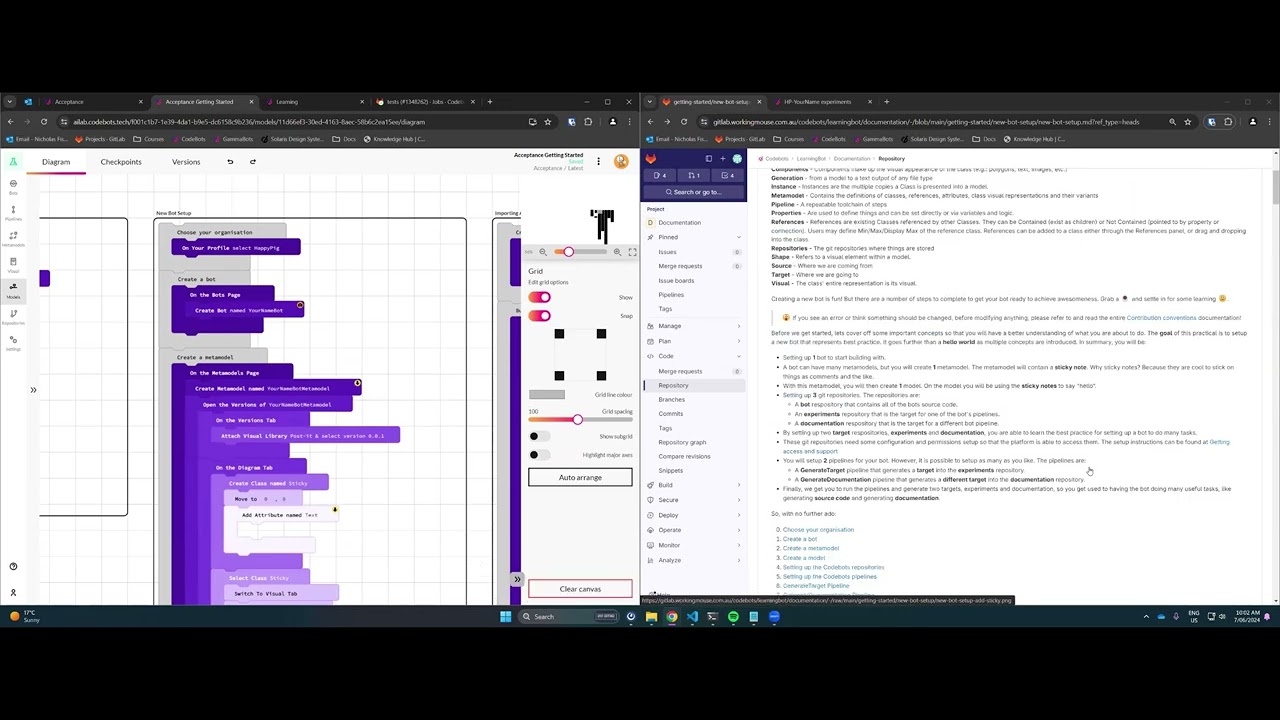Click the undo arrow in diagram toolbar
Image resolution: width=1280 pixels, height=720 pixels.
pos(230,162)
